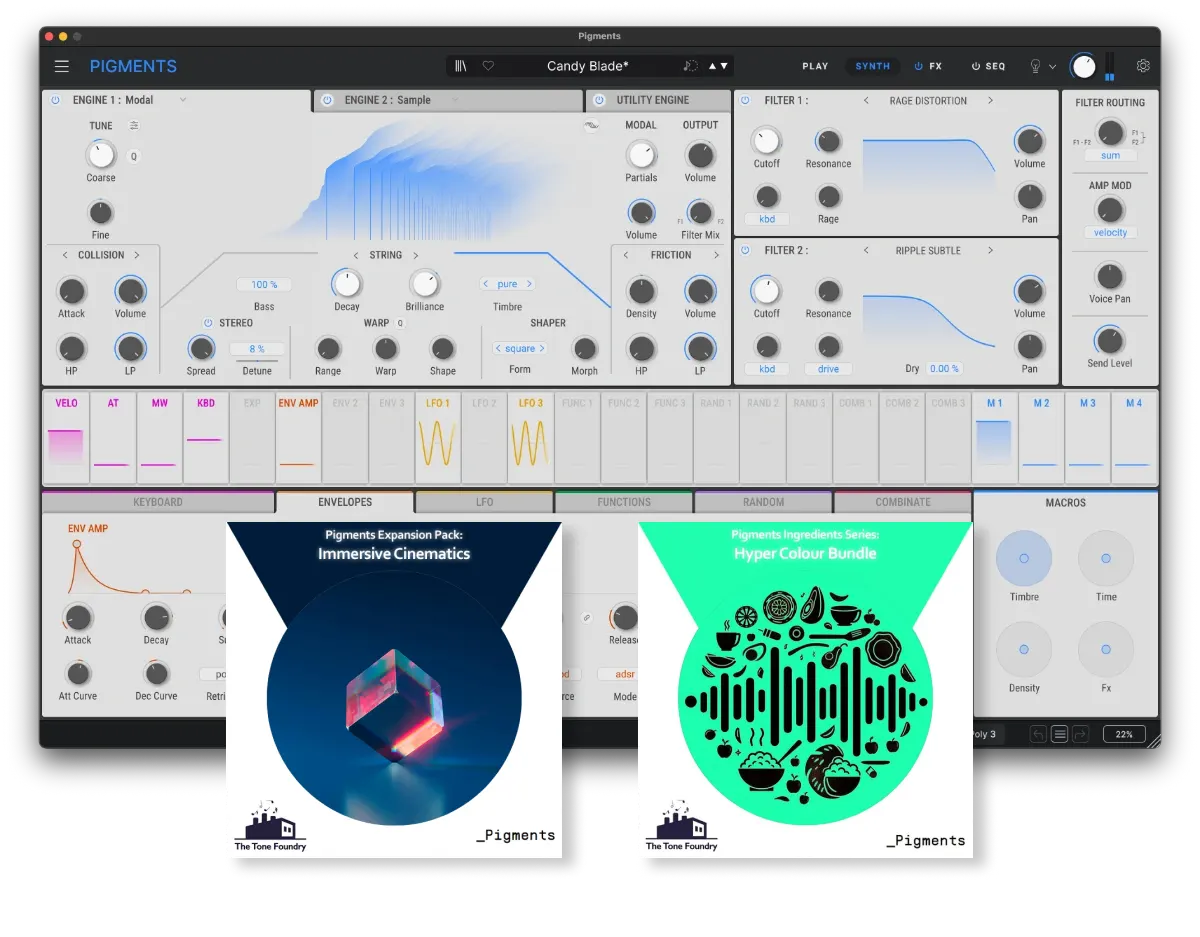This screenshot has height=937, width=1200.
Task: Click the undo arrow in the bottom bar
Action: 1037,733
